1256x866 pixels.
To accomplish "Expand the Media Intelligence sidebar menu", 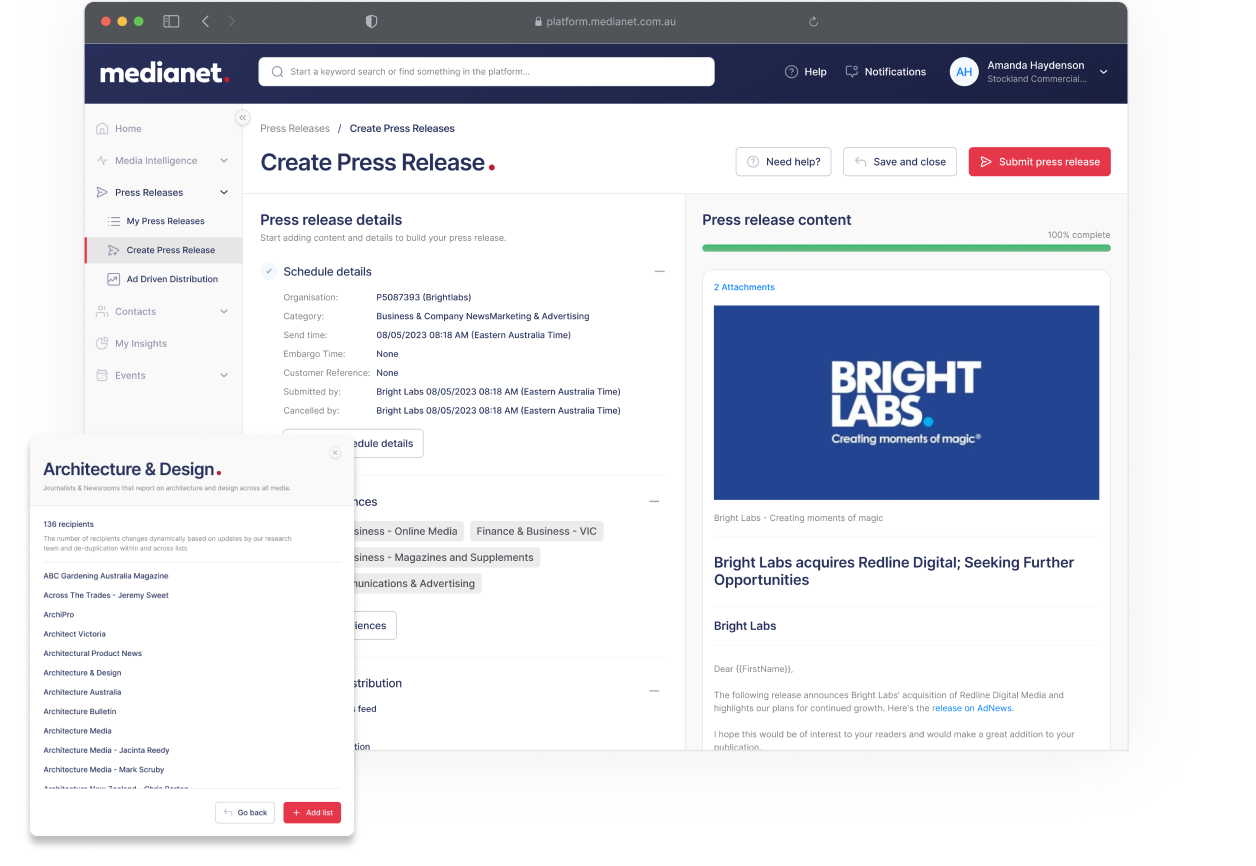I will 224,161.
